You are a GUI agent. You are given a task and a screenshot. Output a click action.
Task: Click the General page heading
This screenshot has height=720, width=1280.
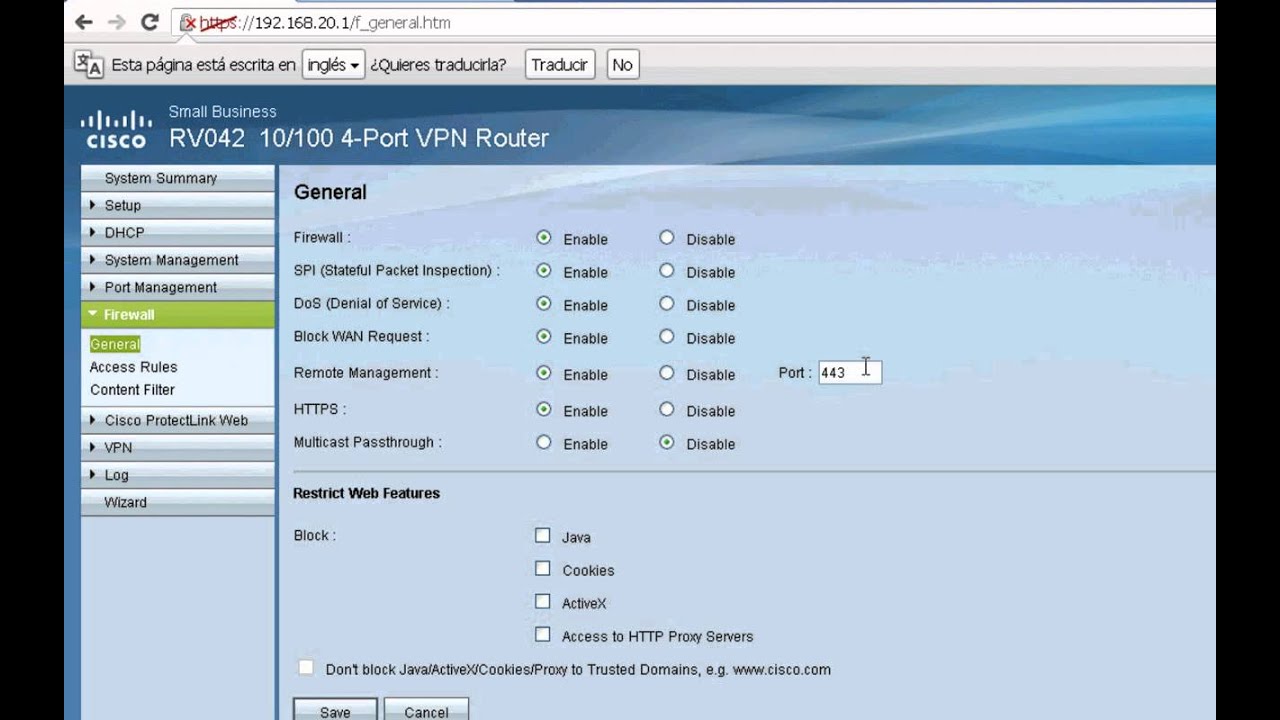[x=330, y=192]
